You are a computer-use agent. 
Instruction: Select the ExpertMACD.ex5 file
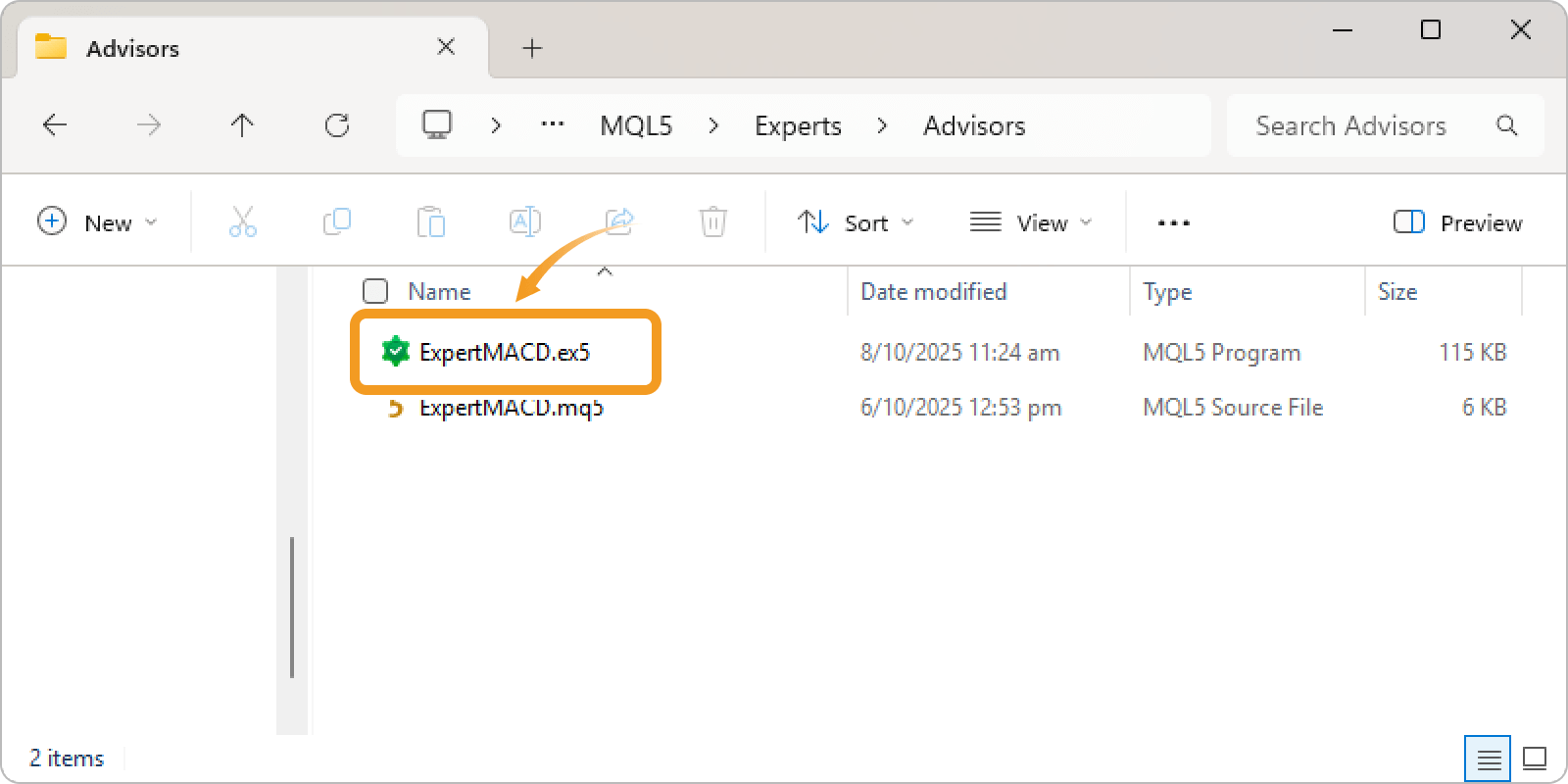click(x=504, y=353)
